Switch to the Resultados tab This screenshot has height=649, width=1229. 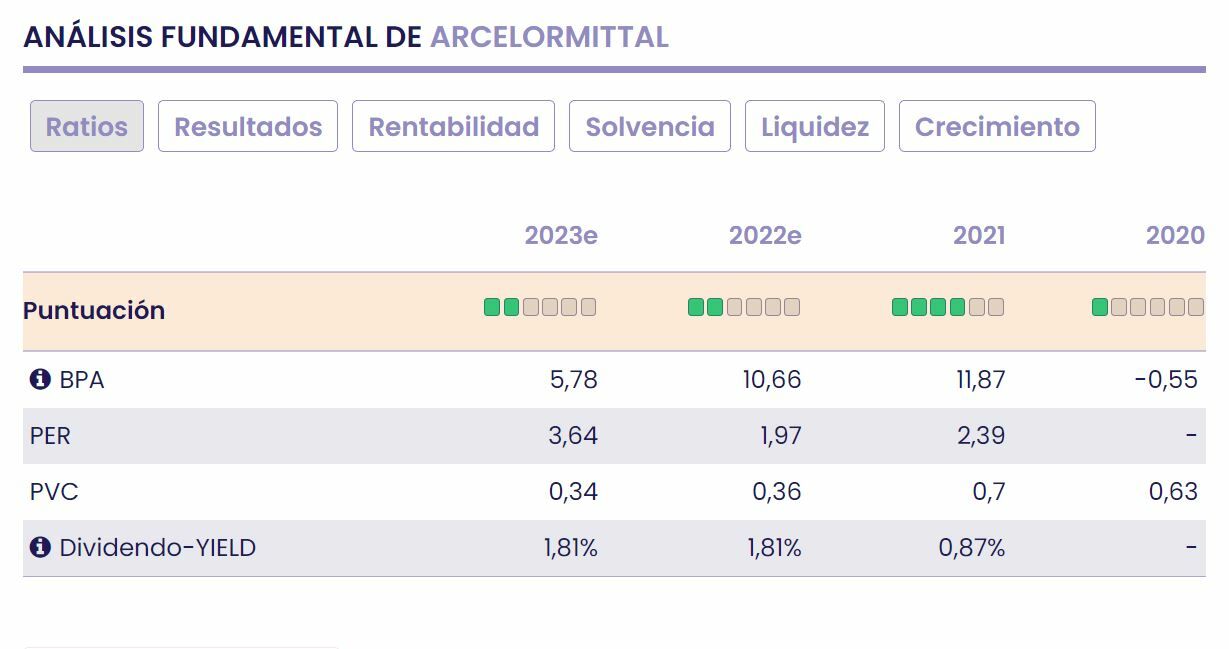248,127
